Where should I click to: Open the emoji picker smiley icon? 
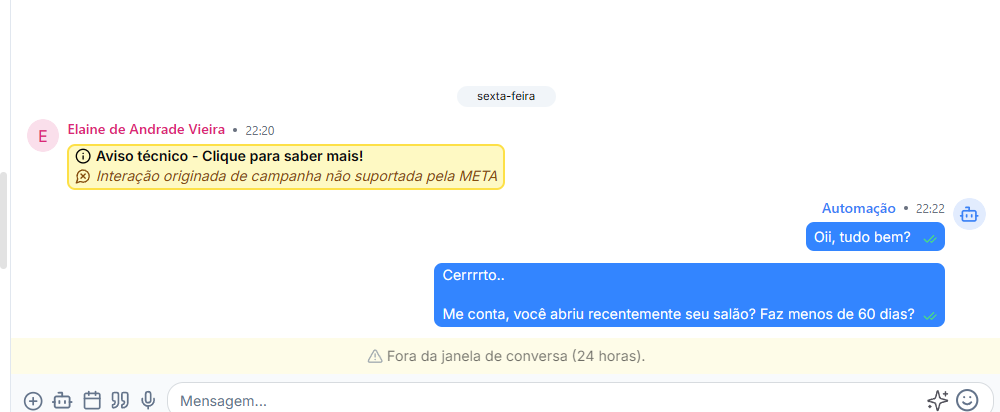[967, 400]
